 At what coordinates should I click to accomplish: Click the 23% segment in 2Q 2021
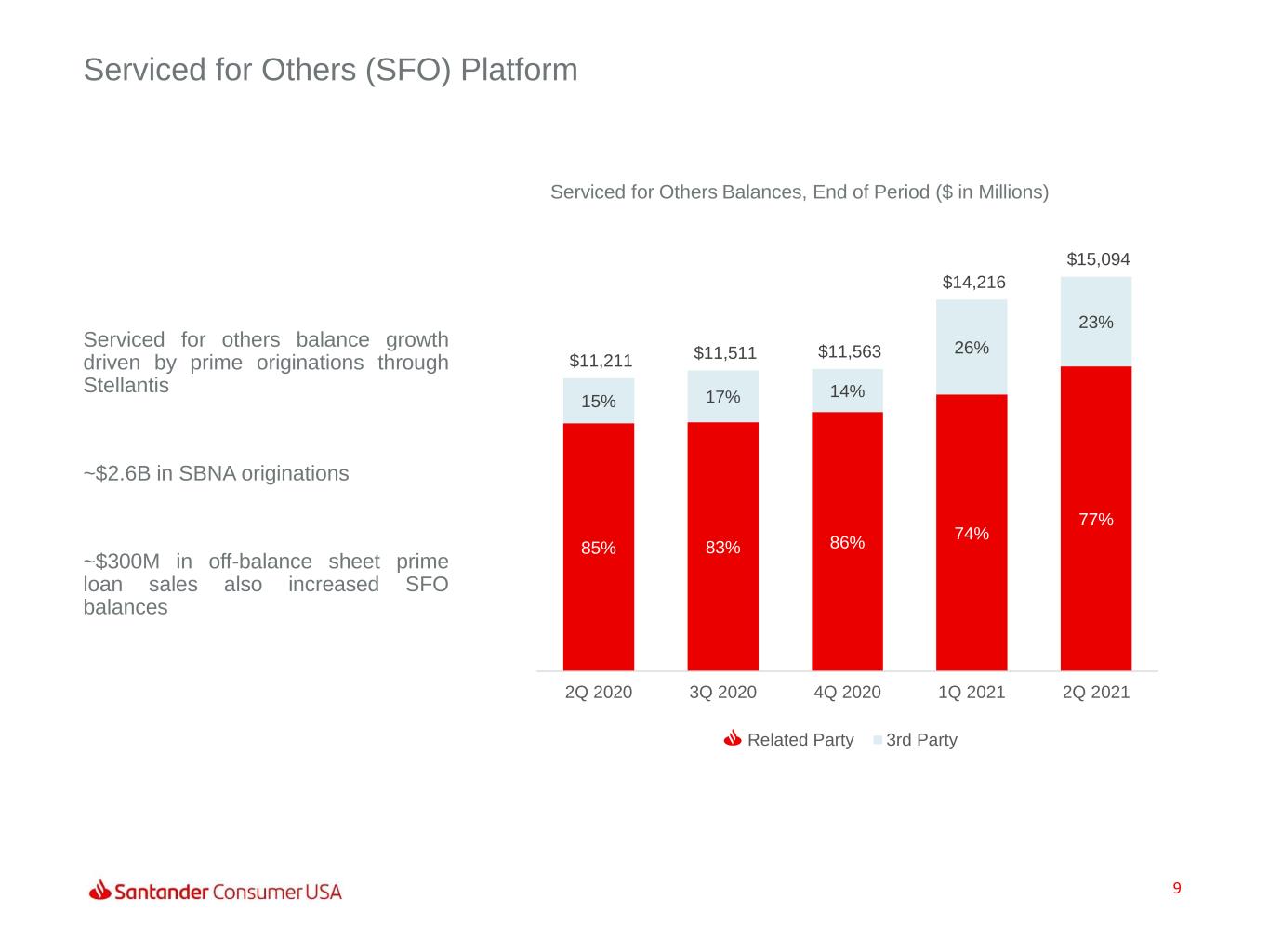[1095, 322]
